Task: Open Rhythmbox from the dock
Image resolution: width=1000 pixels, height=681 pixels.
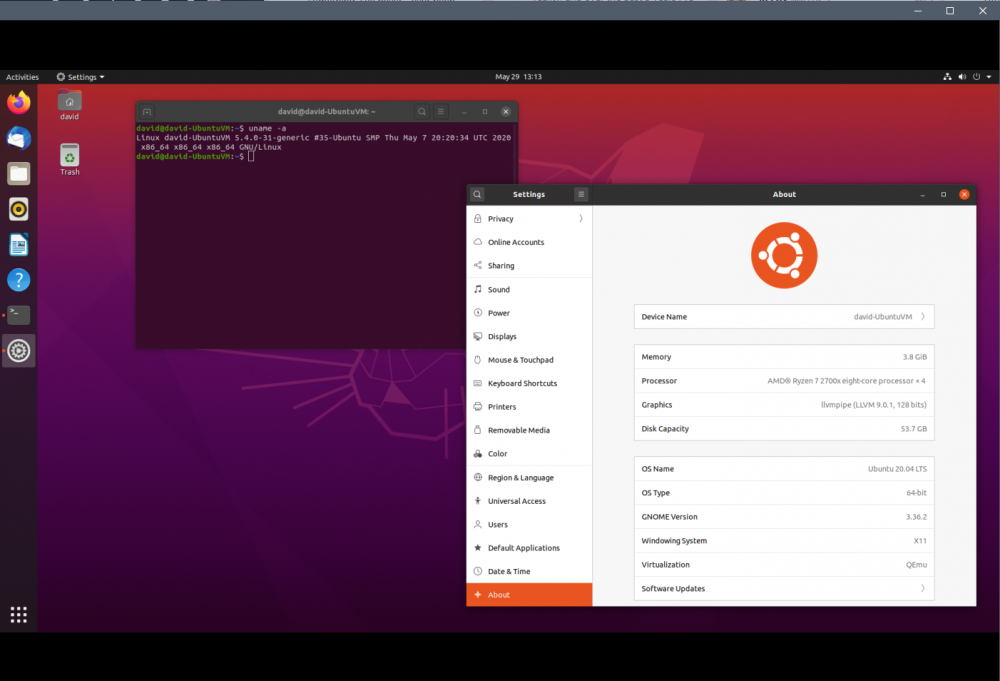Action: pos(18,209)
